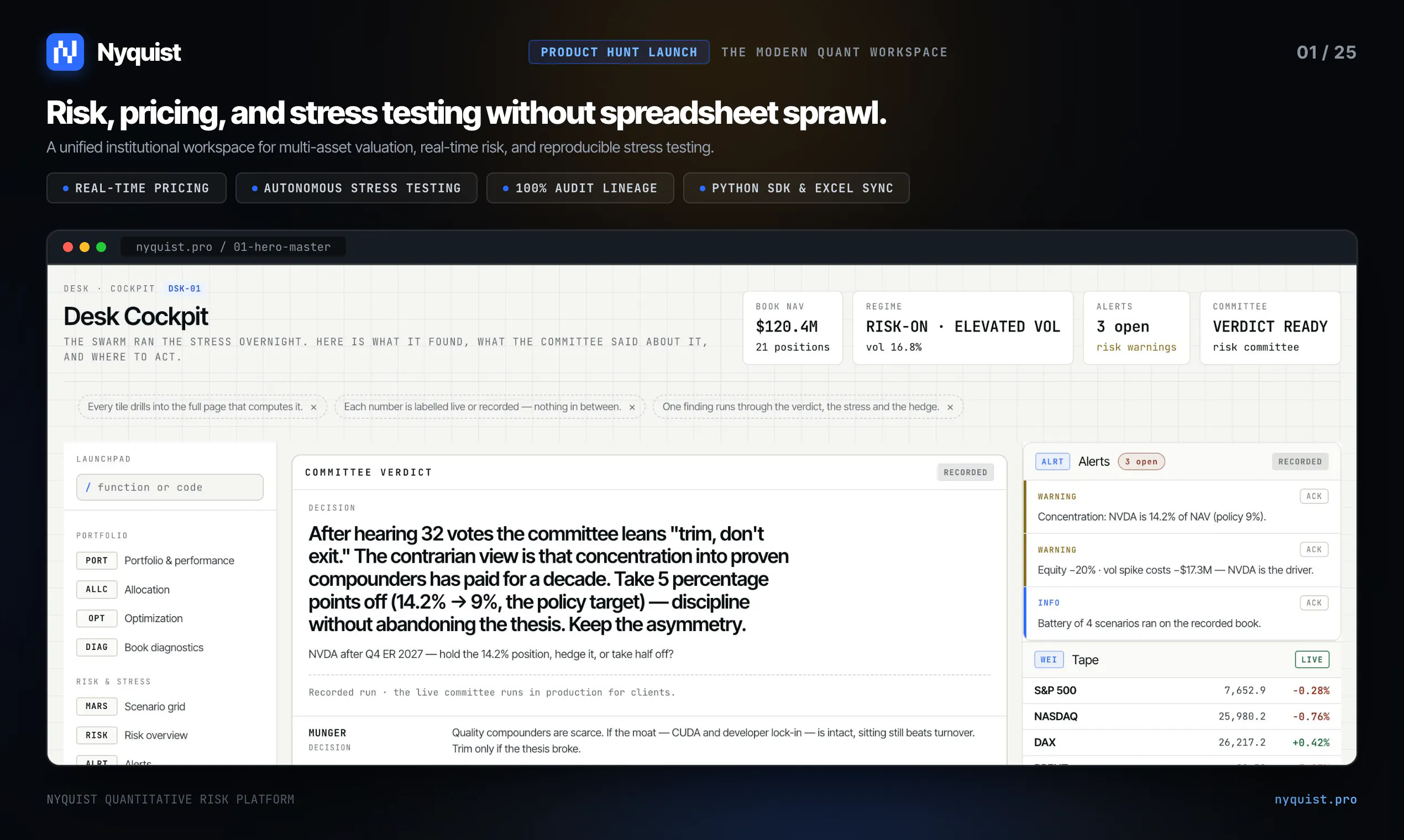The image size is (1404, 840).
Task: Select the NASDAQ tape row
Action: 1181,717
